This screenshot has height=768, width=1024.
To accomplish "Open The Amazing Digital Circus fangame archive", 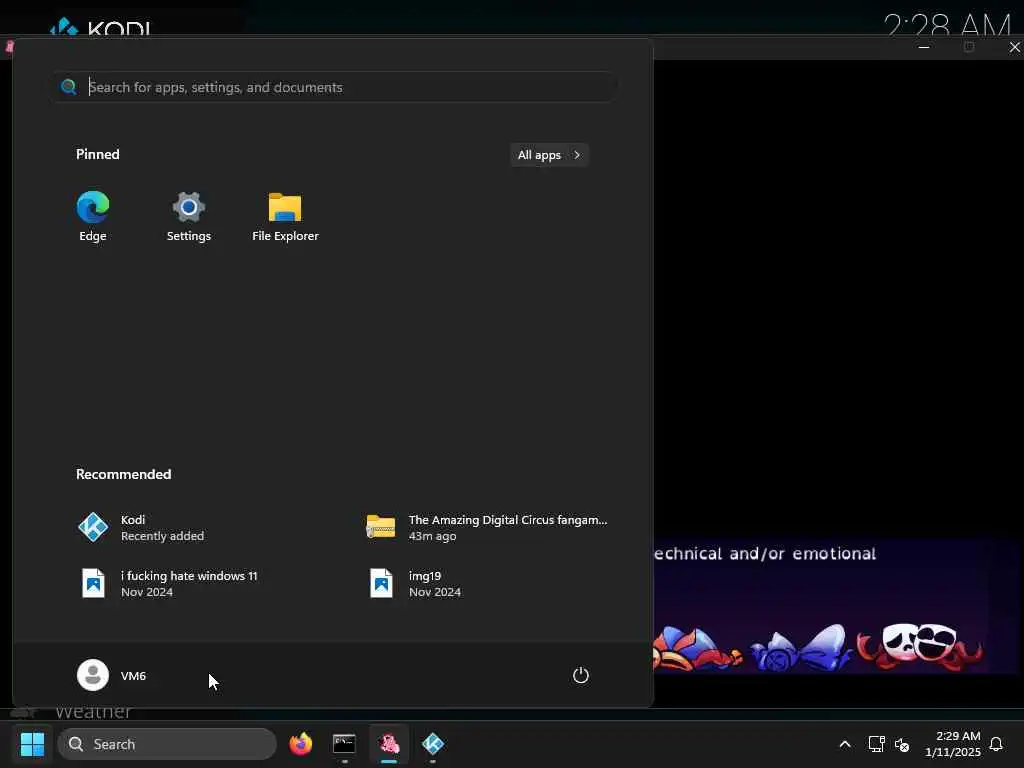I will coord(487,528).
